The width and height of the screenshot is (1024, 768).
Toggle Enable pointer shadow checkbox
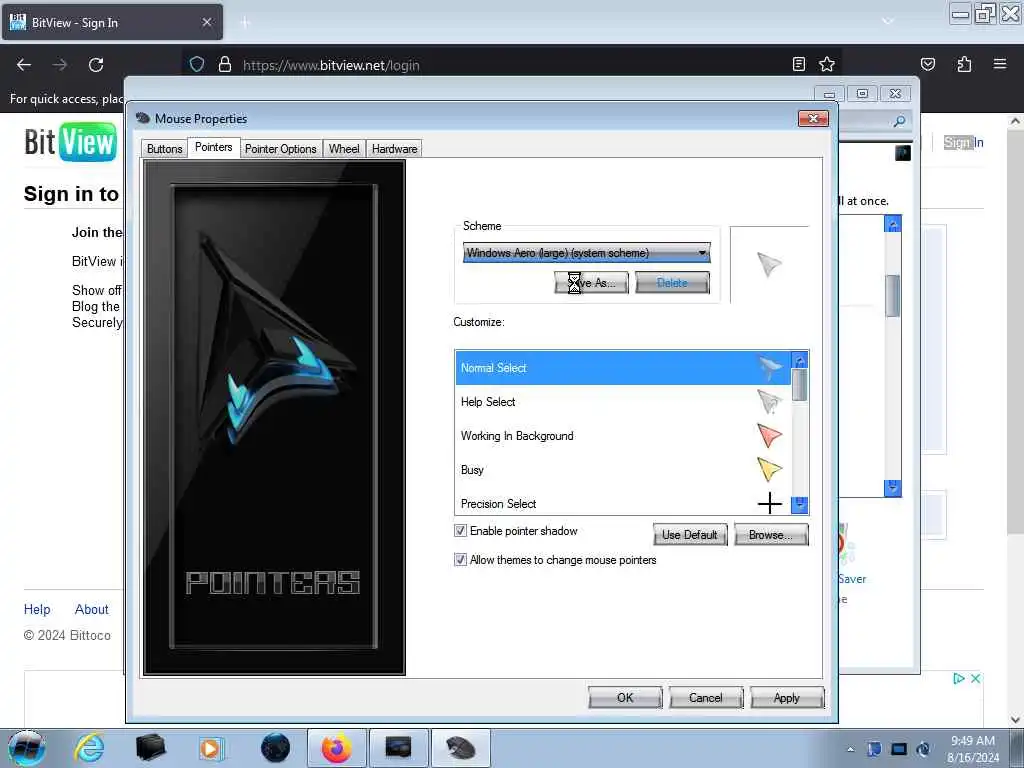[x=460, y=531]
